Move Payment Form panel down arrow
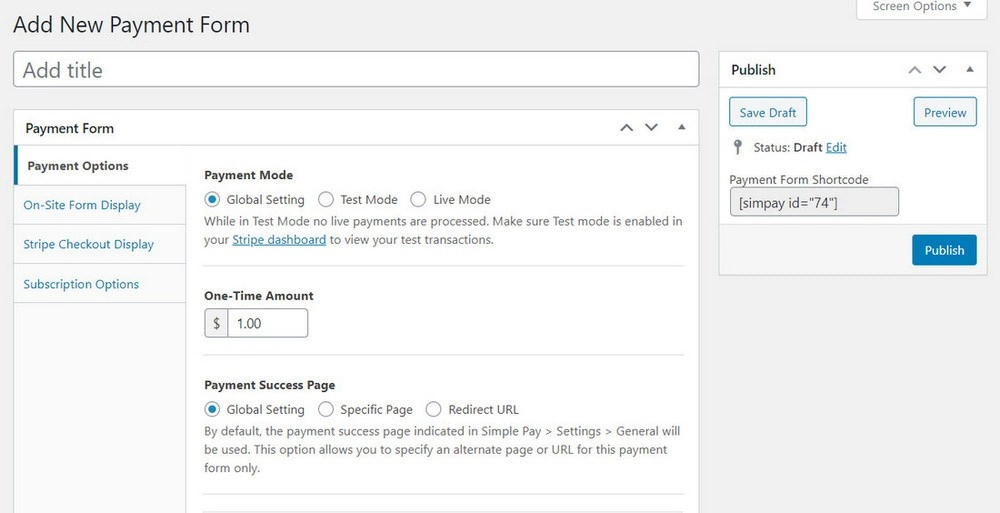Screen dimensions: 1000x513 click(651, 128)
